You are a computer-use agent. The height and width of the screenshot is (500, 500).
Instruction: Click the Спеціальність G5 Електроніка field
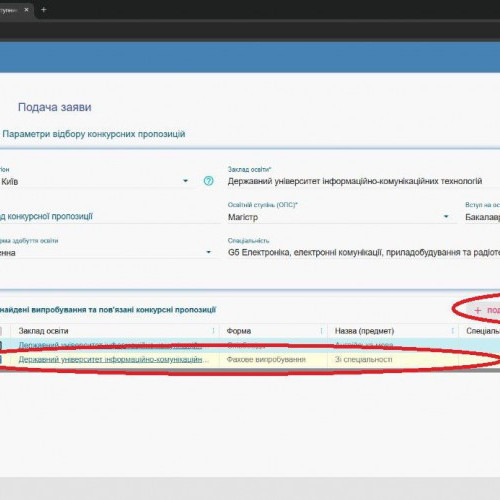(364, 252)
